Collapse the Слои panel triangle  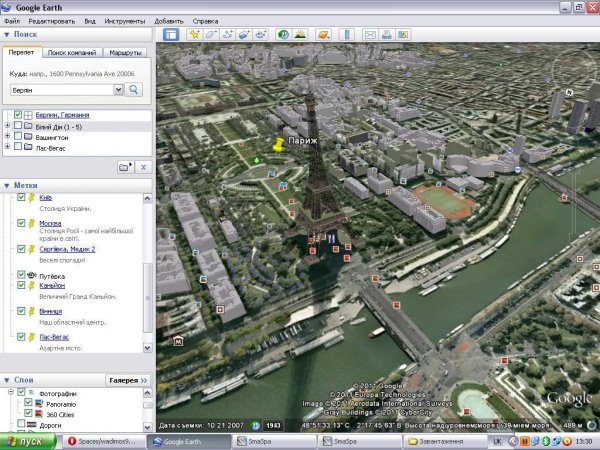[x=7, y=380]
